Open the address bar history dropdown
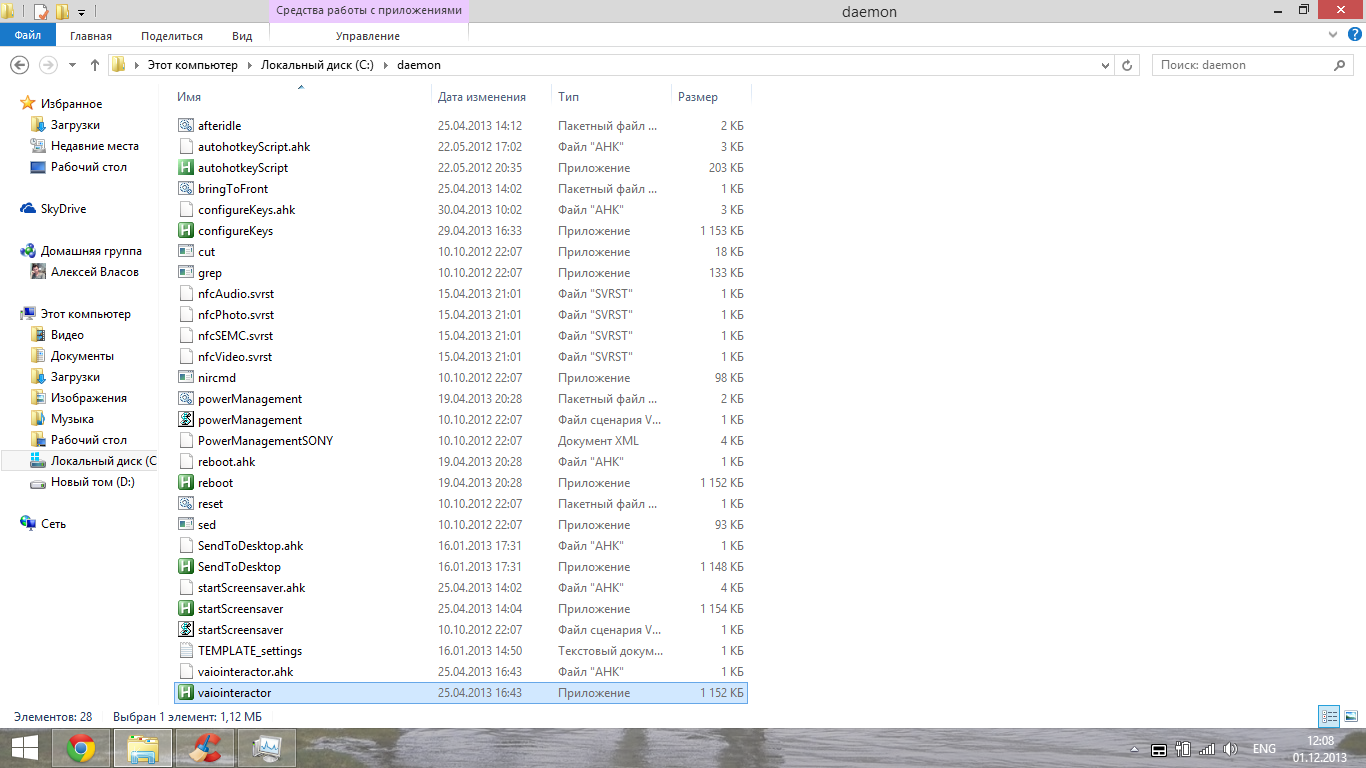 click(1105, 65)
